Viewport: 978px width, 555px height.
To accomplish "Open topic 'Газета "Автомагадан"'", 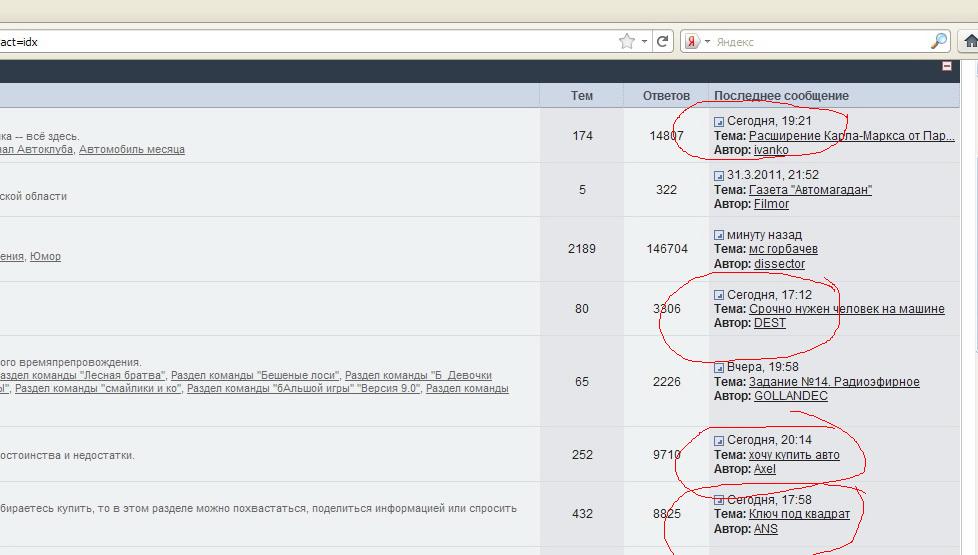I will pyautogui.click(x=810, y=190).
